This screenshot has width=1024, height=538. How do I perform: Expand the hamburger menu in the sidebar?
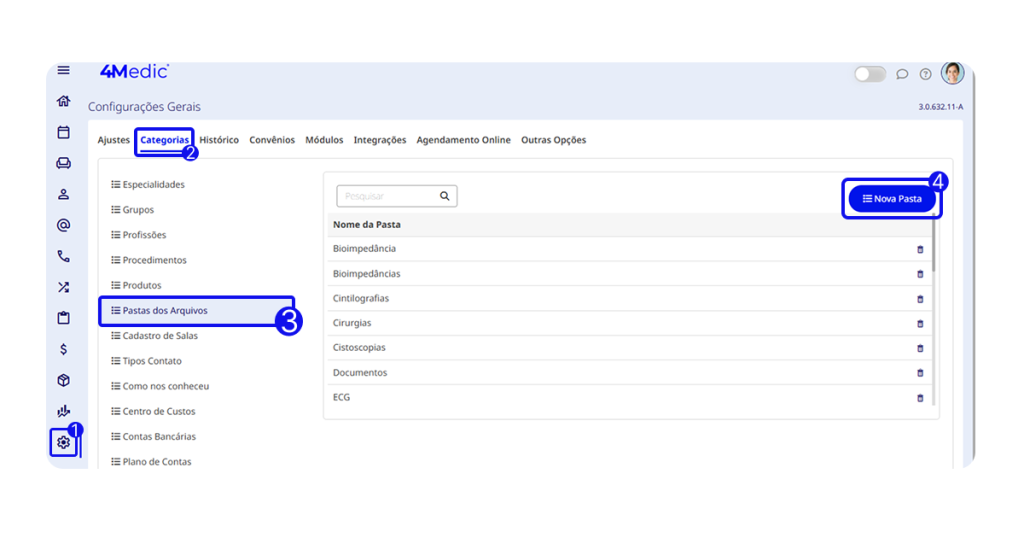point(64,70)
